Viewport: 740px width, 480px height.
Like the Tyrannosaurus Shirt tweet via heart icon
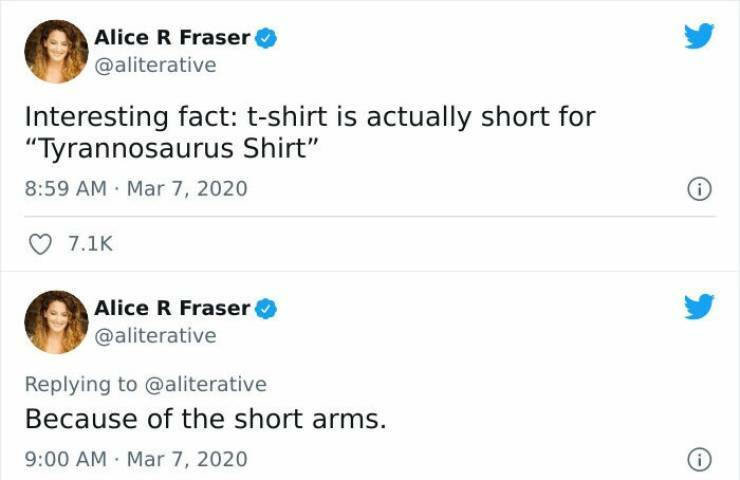point(40,244)
